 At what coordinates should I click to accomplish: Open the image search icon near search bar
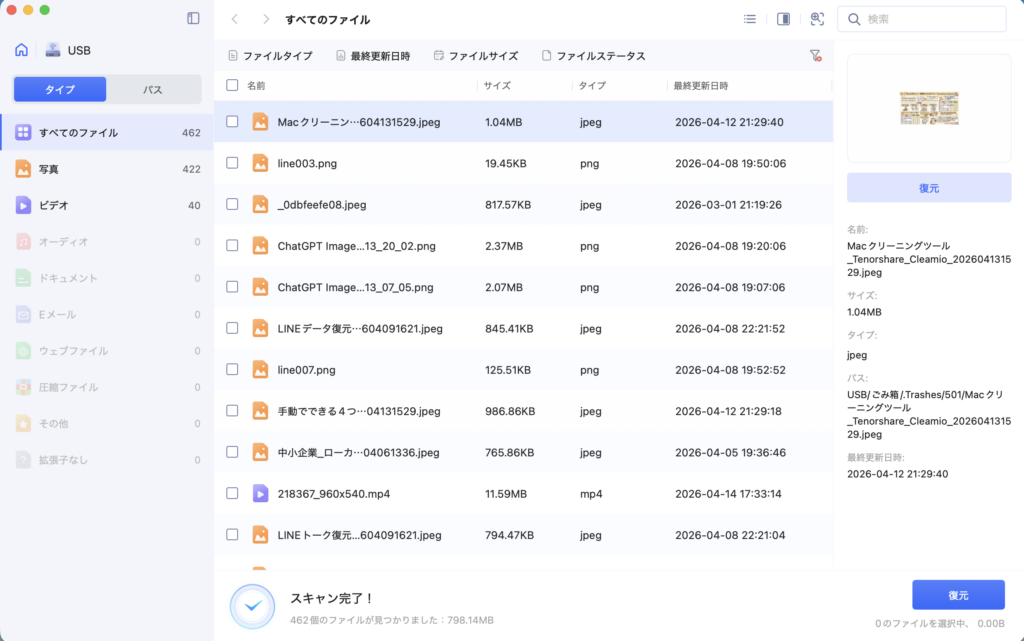(818, 18)
